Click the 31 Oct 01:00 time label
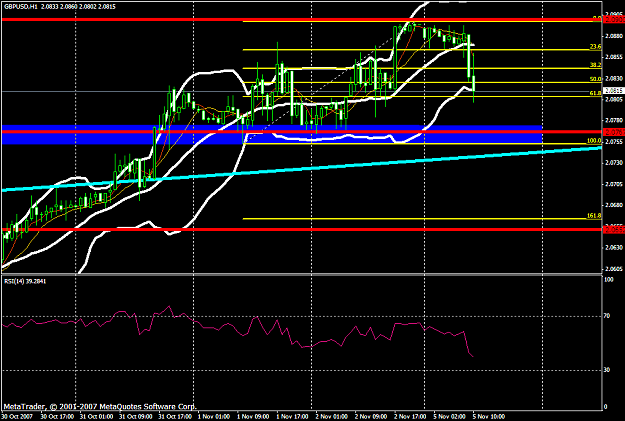The width and height of the screenshot is (625, 421). (x=96, y=417)
